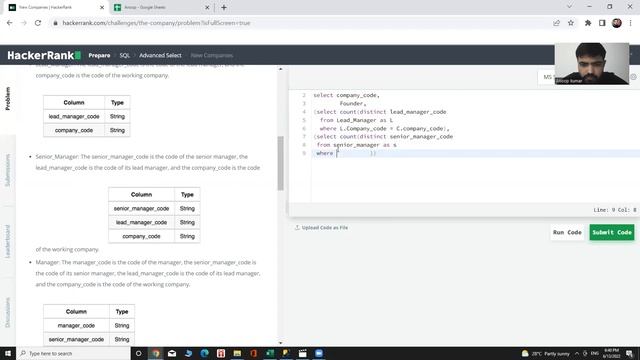Open the browser side panel icon
640x360 pixels.
(x=602, y=23)
